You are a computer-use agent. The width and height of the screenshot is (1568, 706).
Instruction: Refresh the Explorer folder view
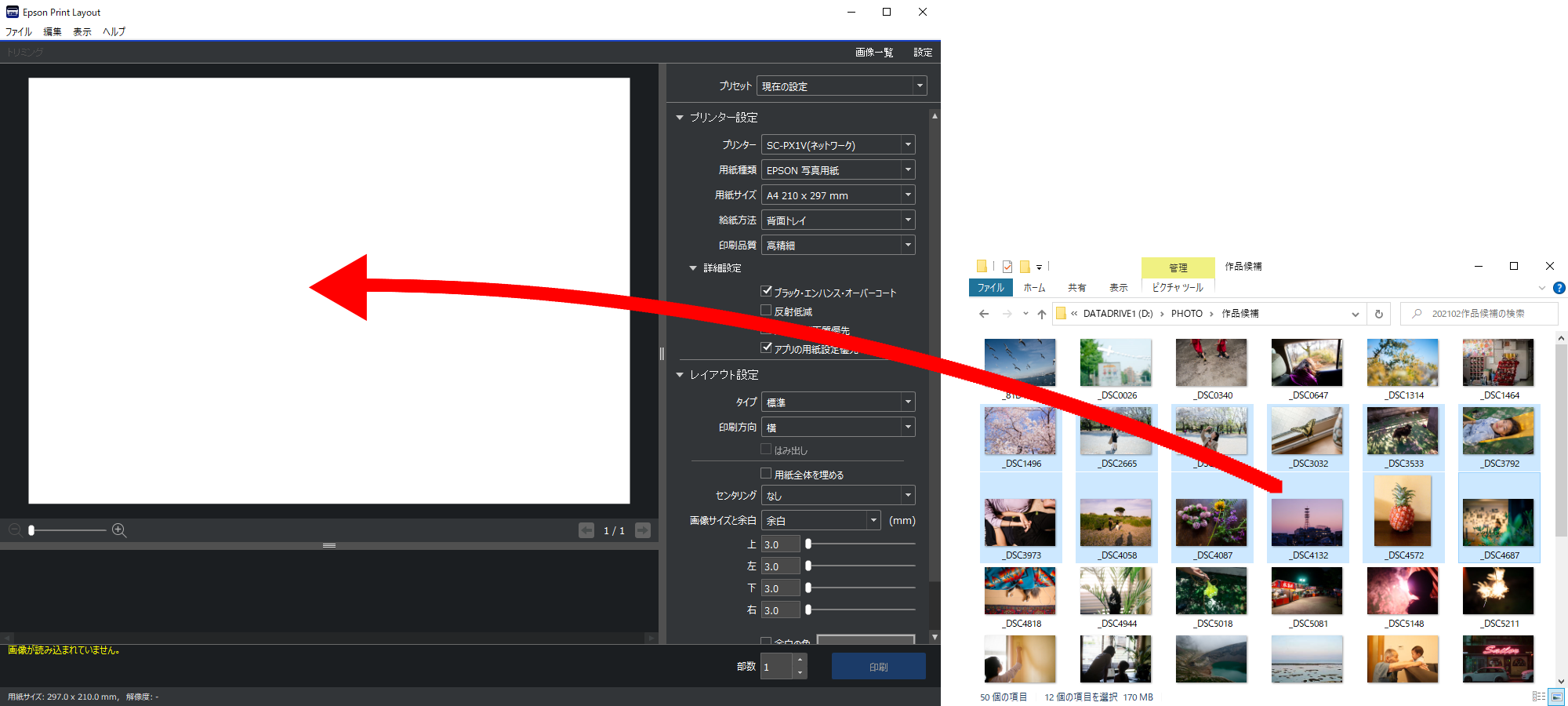[x=1379, y=314]
